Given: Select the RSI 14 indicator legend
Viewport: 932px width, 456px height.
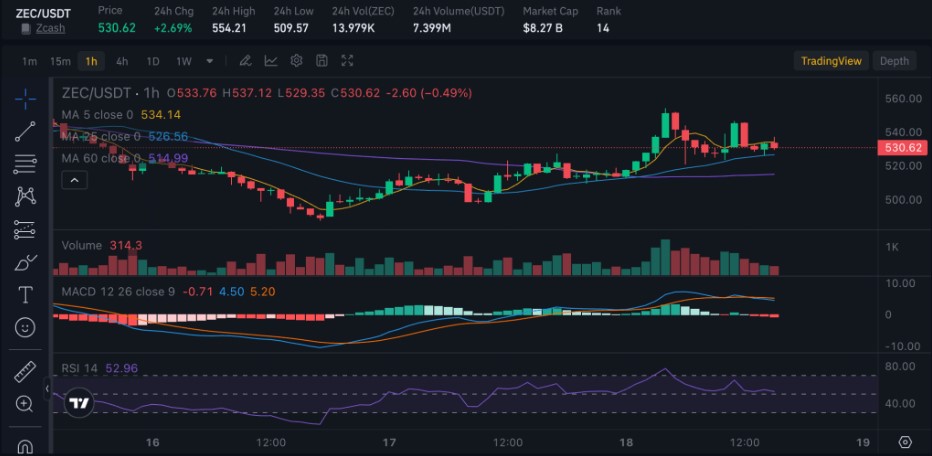Looking at the screenshot, I should [79, 369].
